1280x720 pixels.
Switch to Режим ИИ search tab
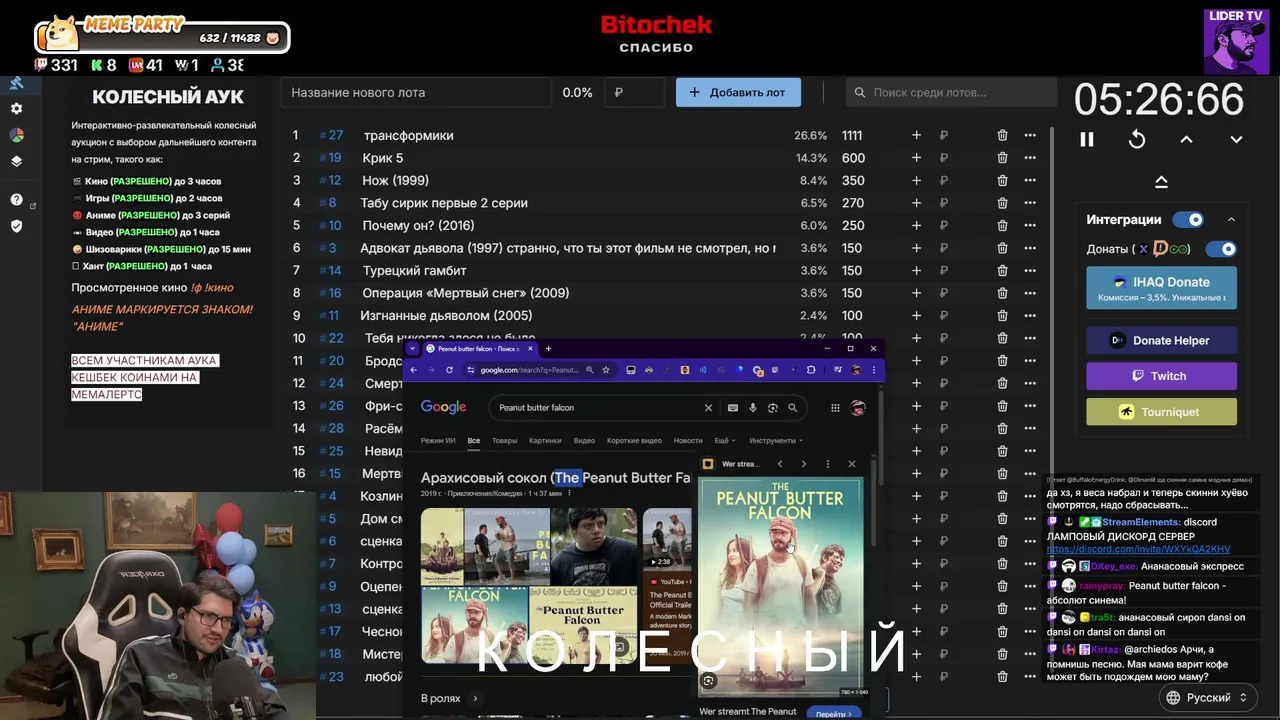coord(438,440)
